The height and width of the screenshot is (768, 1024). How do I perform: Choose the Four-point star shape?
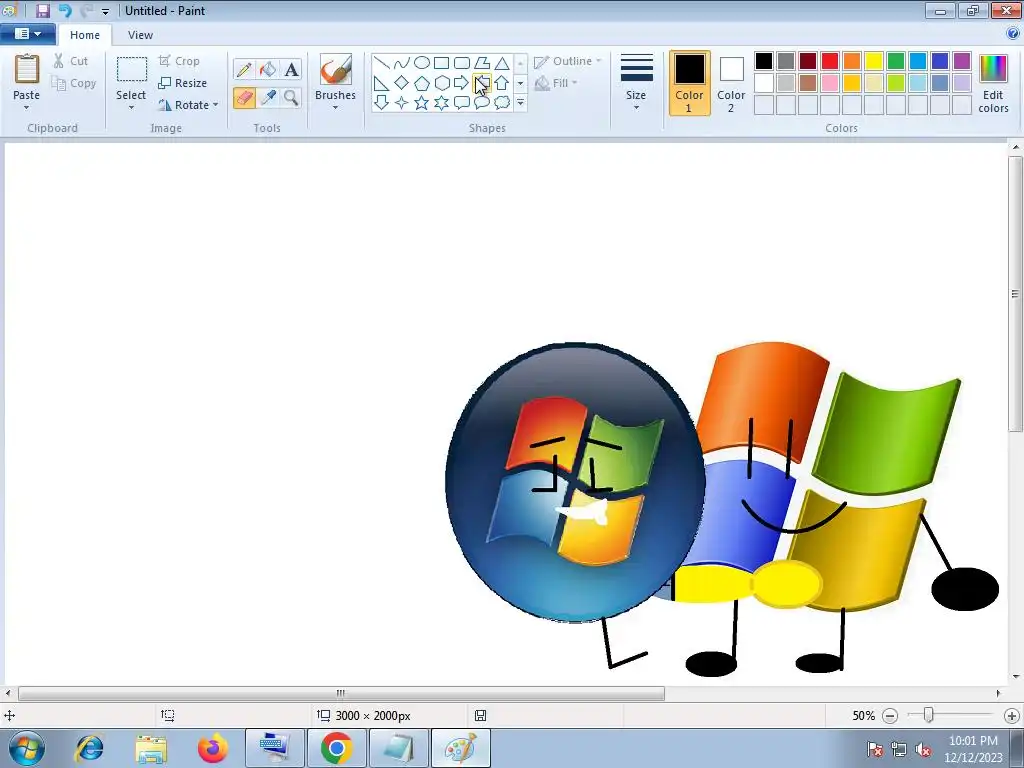[x=402, y=103]
